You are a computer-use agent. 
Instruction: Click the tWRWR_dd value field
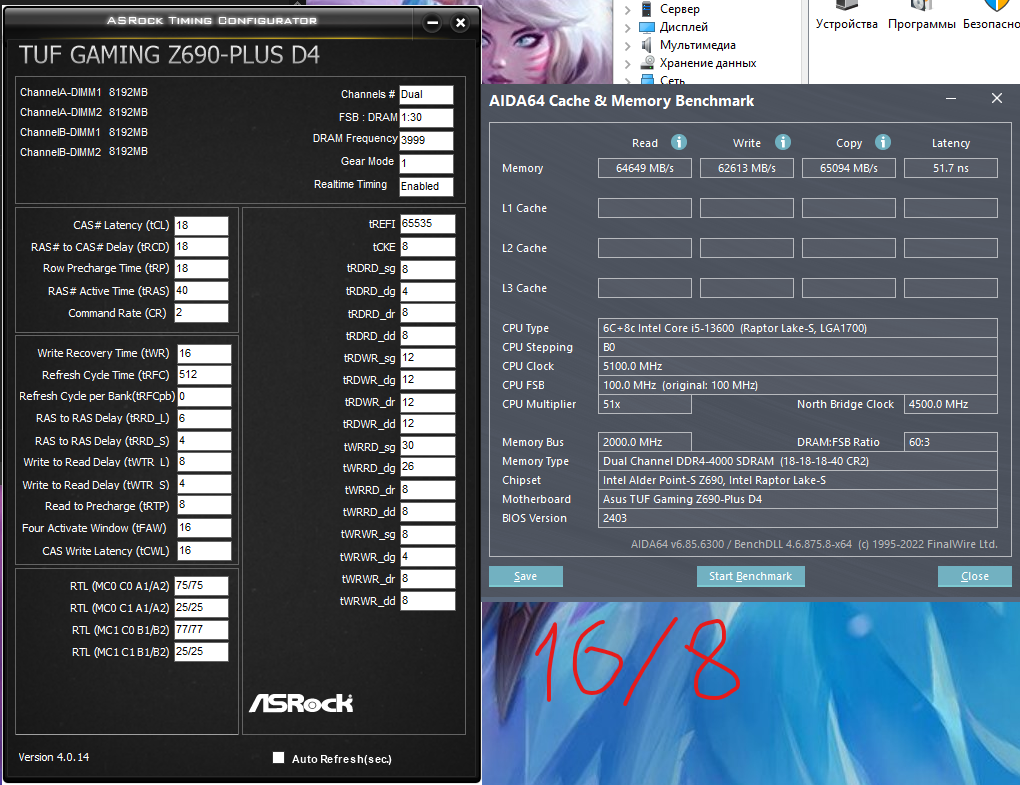(x=427, y=601)
